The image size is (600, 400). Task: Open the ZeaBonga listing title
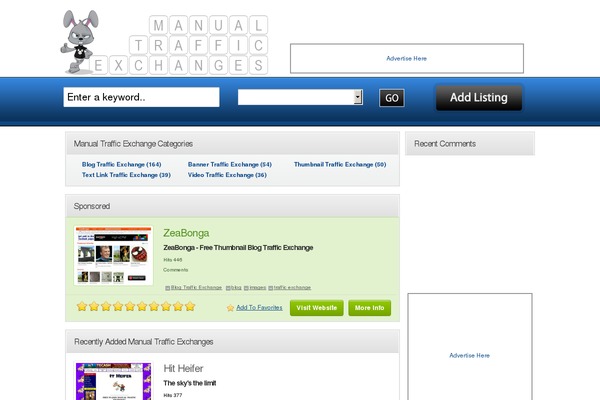point(186,233)
